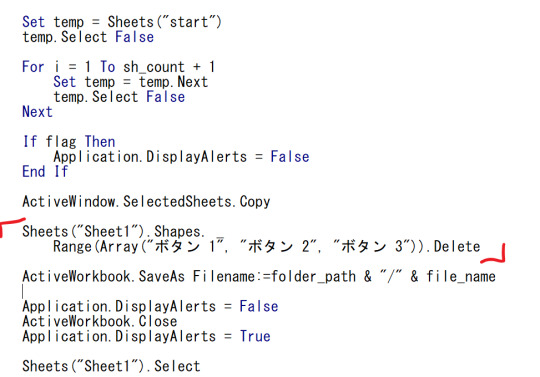Click the ActiveWorkbook.SaveAs Filename line
The image size is (540, 377).
259,276
